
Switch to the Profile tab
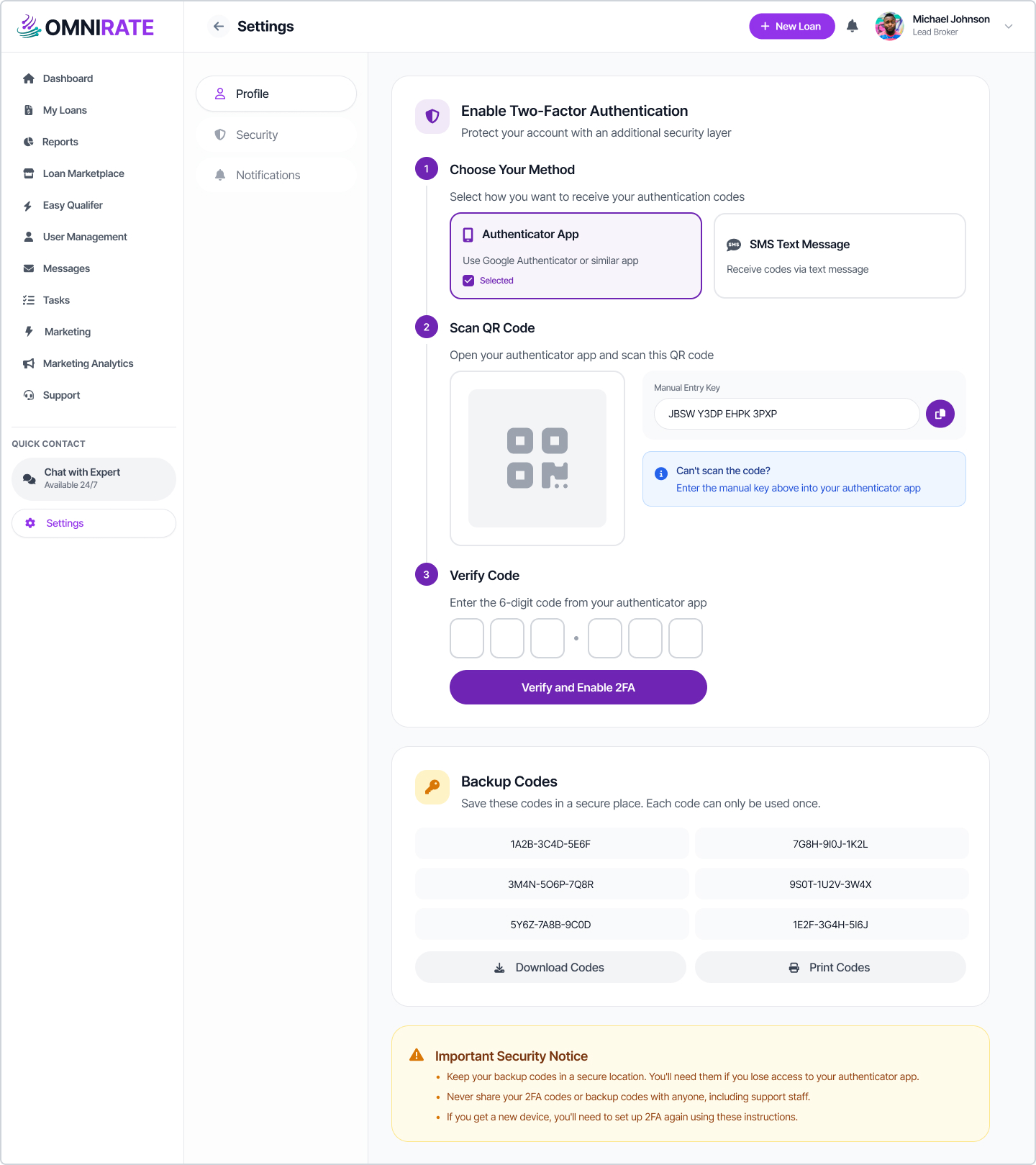(276, 94)
